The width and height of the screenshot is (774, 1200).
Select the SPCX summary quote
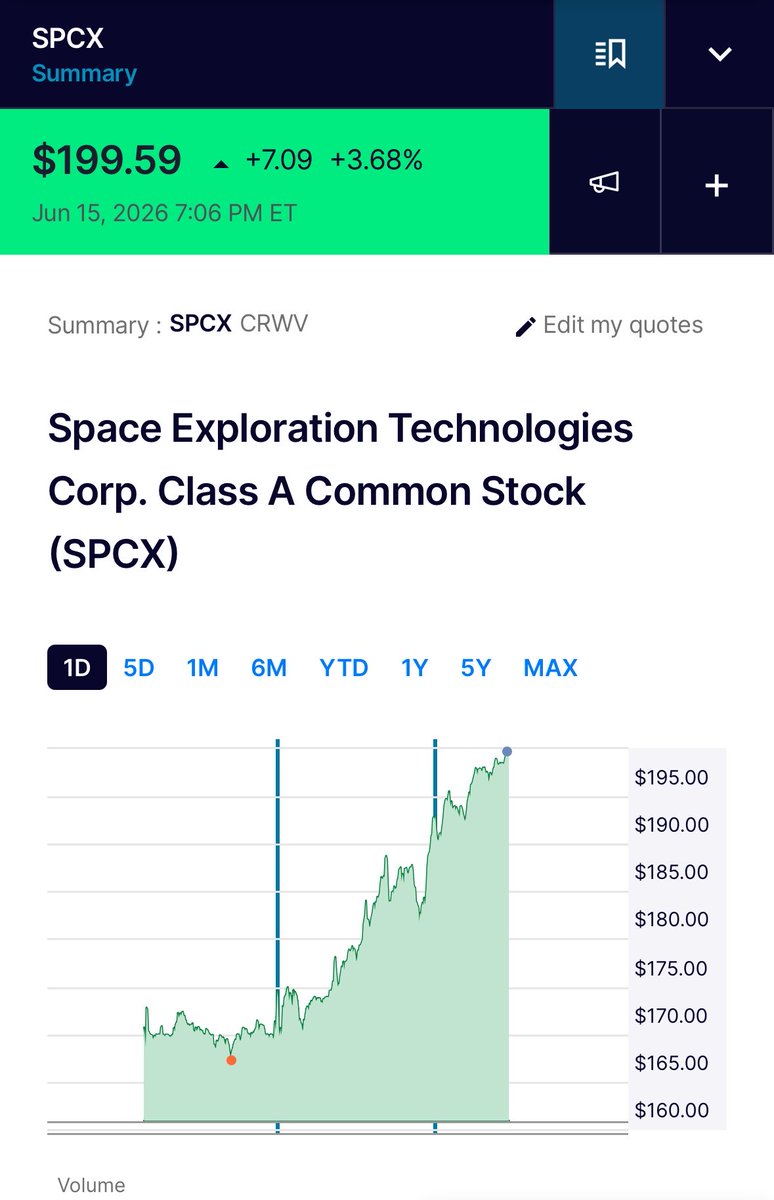pos(201,324)
